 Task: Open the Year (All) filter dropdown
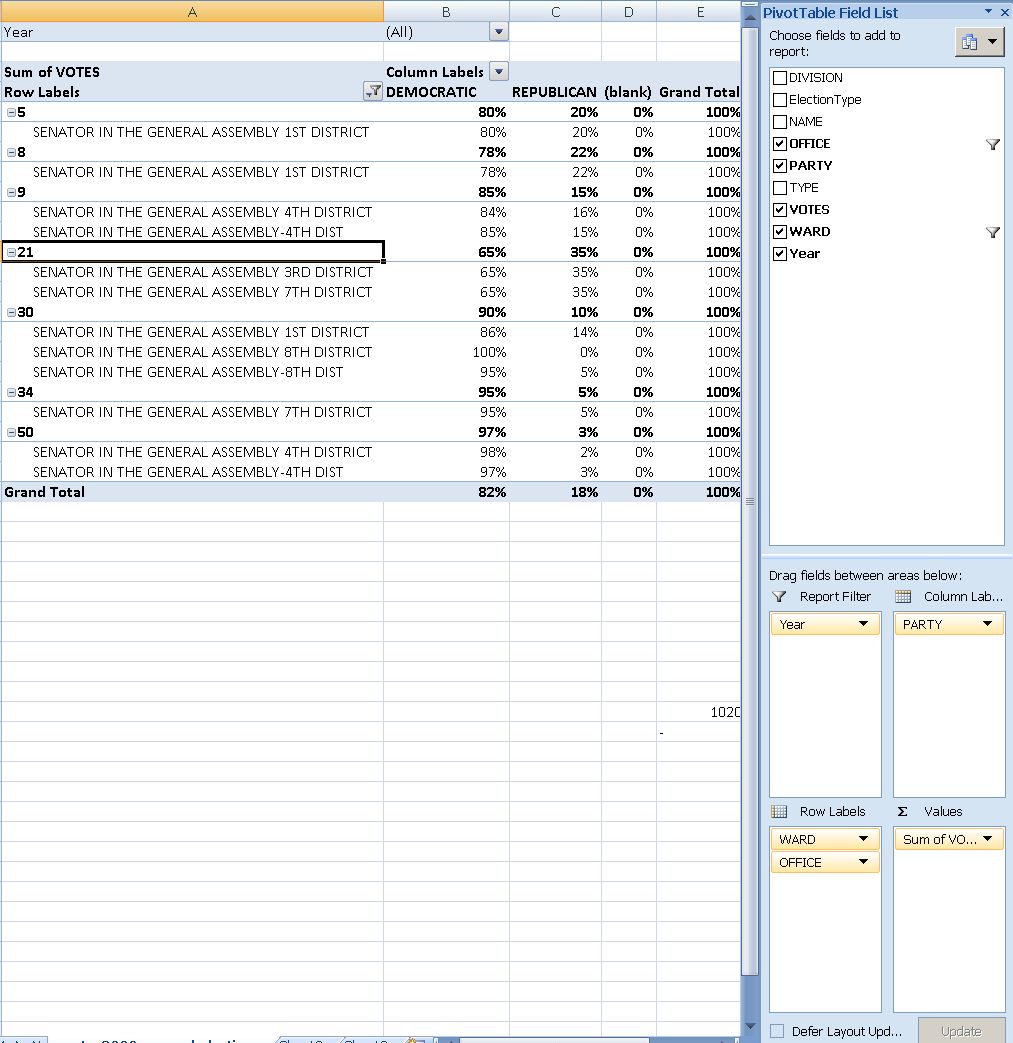pyautogui.click(x=498, y=32)
